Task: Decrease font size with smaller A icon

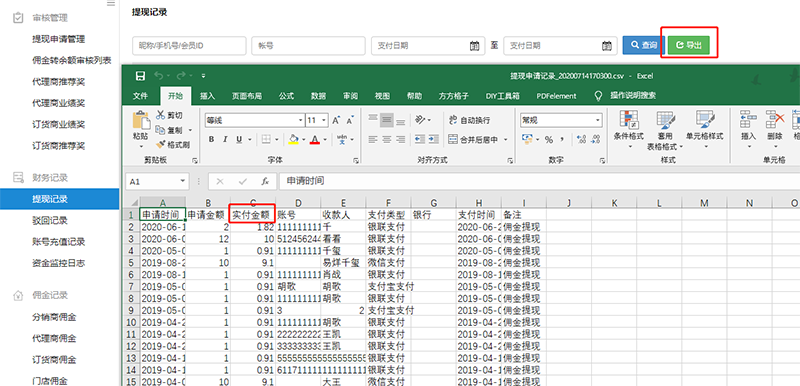Action: pos(350,121)
